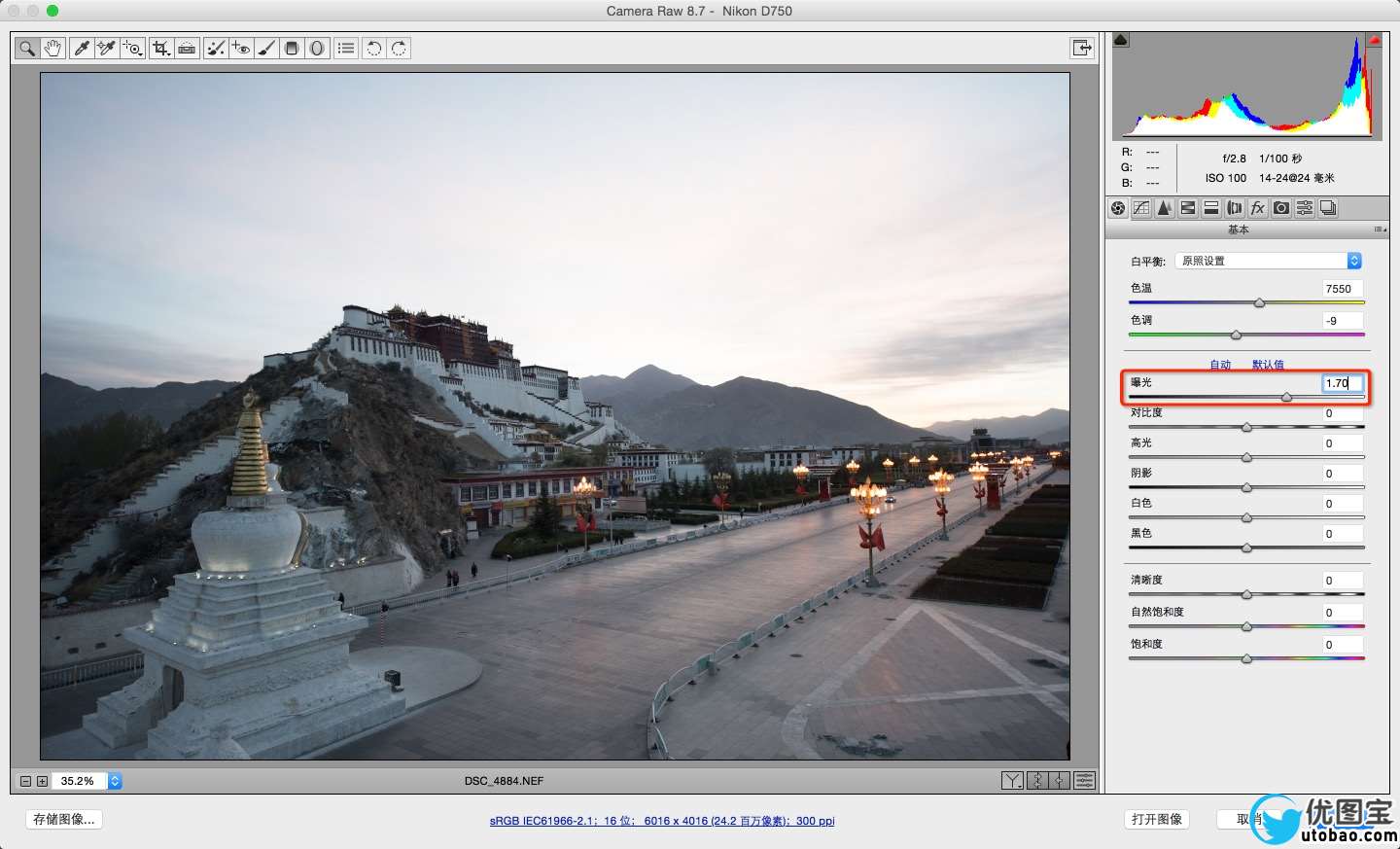Select the Spot Removal tool
This screenshot has width=1400, height=849.
point(216,48)
